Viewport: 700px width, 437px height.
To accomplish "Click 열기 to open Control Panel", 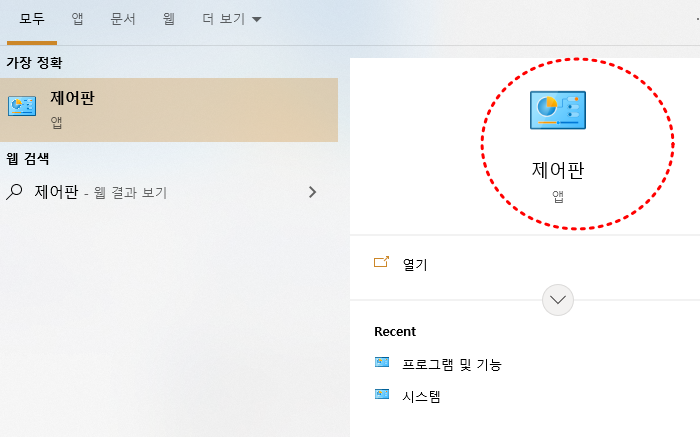I will [x=415, y=265].
